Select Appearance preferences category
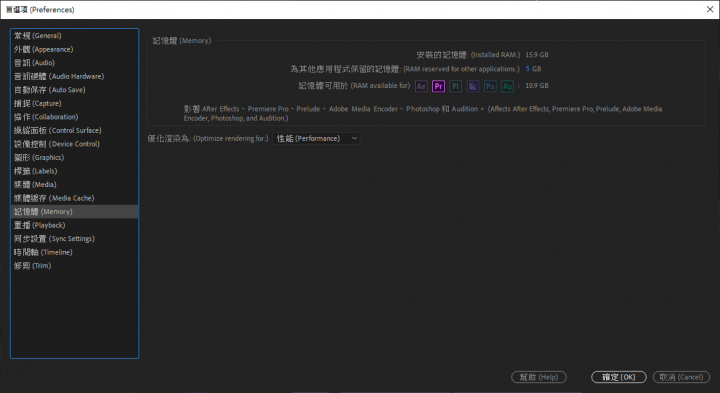Screen dimensions: 720x393 (74, 49)
